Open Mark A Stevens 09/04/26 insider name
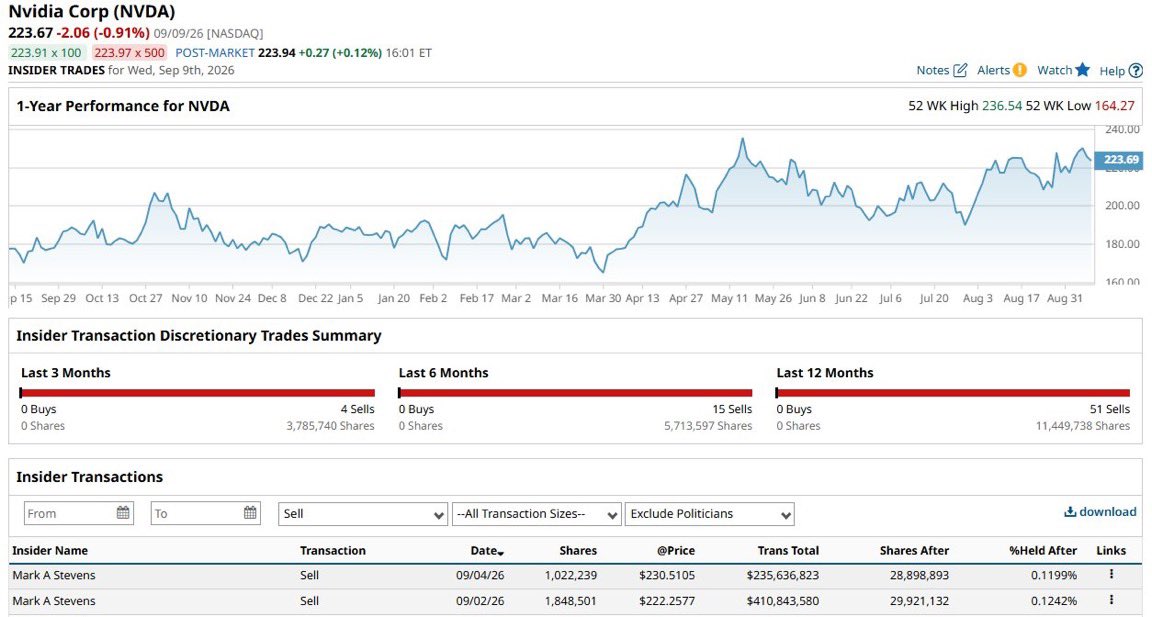 point(54,575)
